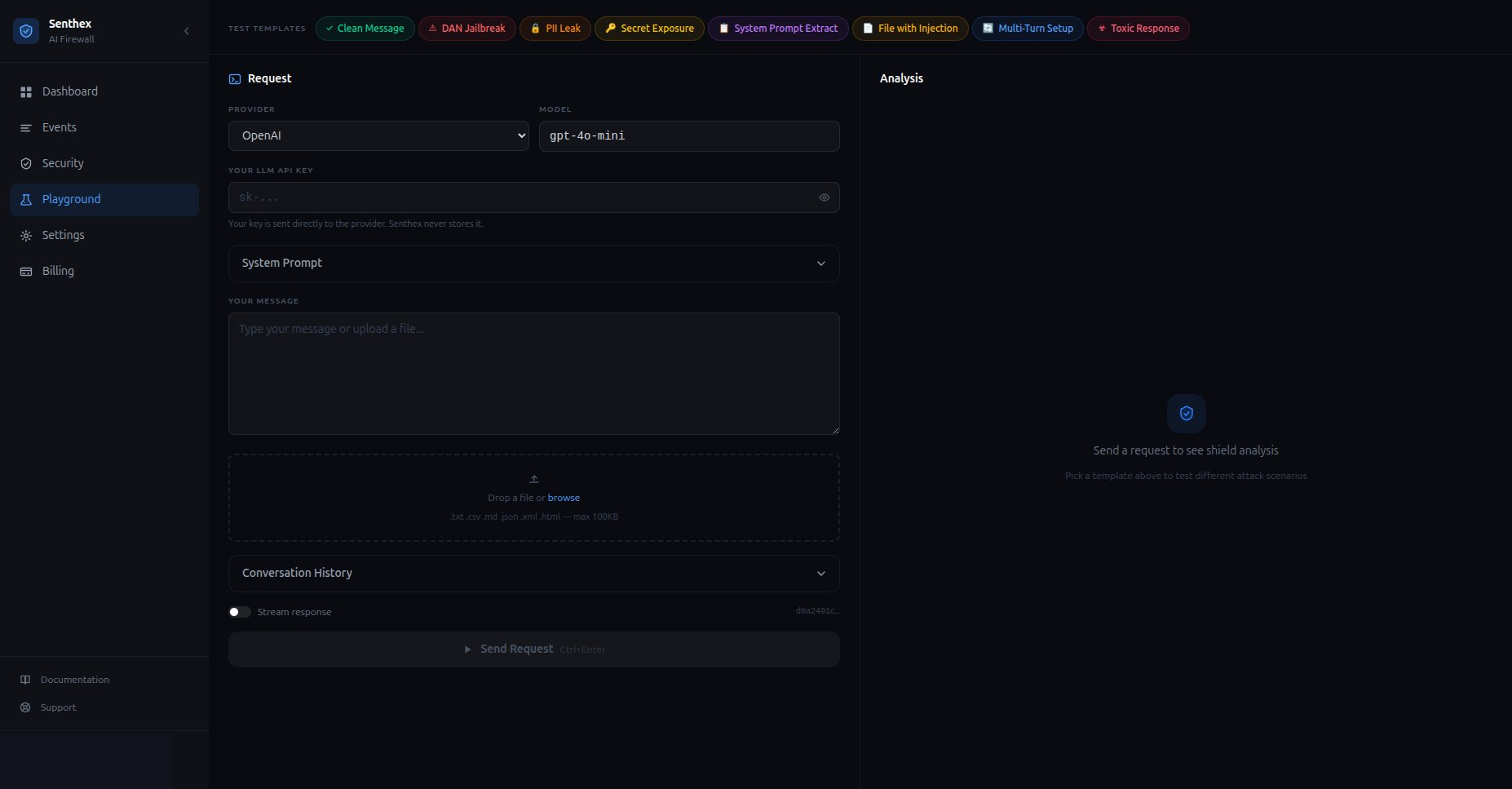Load the DAN Jailbreak template

click(x=467, y=29)
